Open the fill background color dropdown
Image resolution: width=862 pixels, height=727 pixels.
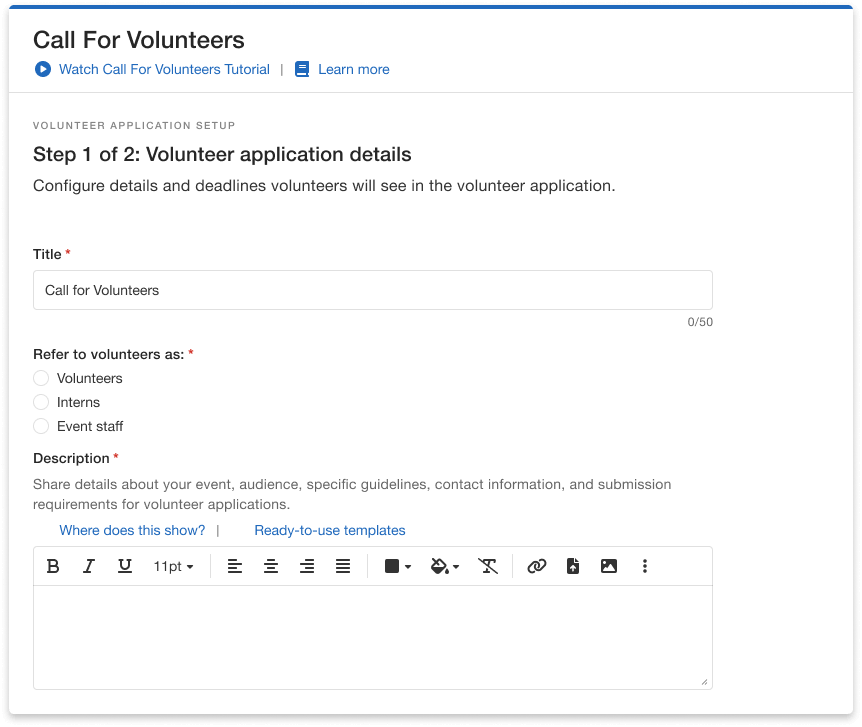click(444, 566)
